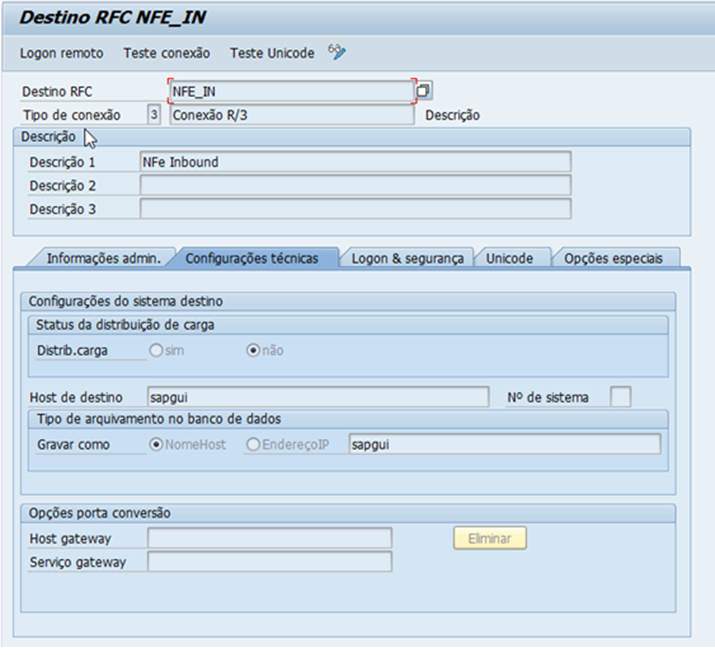Switch to Informações admin. tab
This screenshot has width=715, height=655.
tap(104, 258)
